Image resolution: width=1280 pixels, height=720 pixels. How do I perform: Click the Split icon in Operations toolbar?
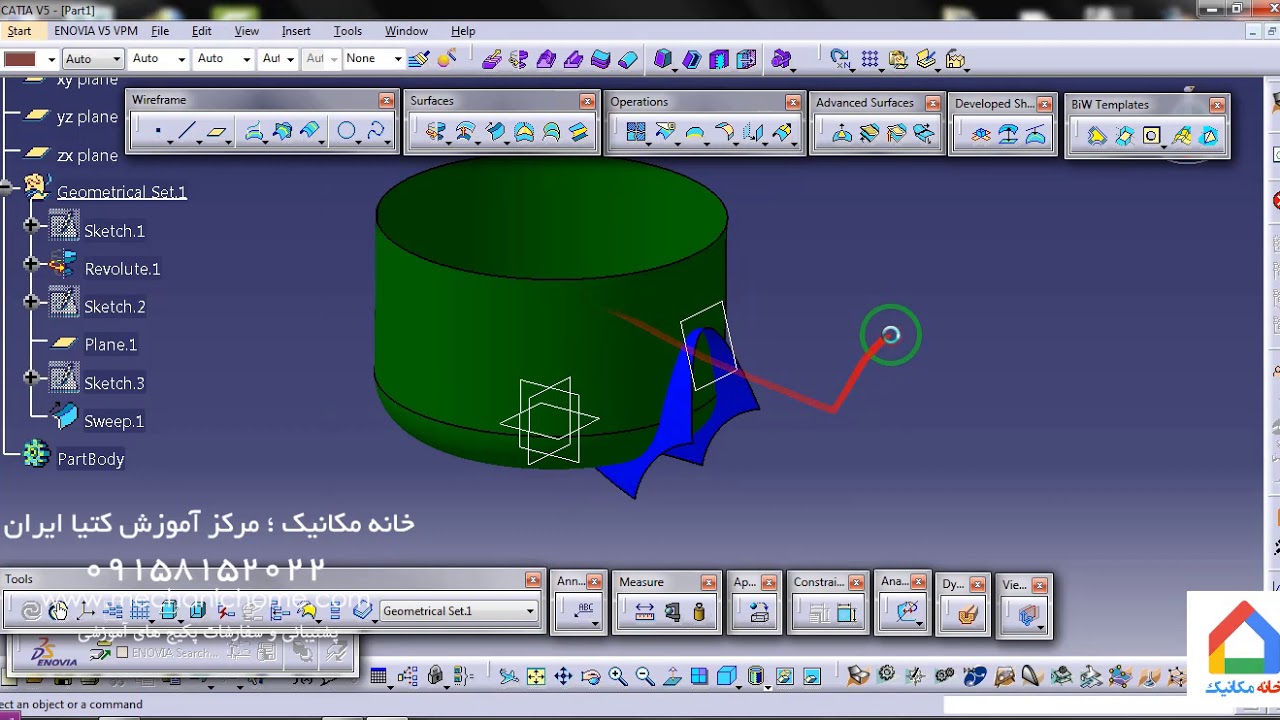[x=665, y=132]
